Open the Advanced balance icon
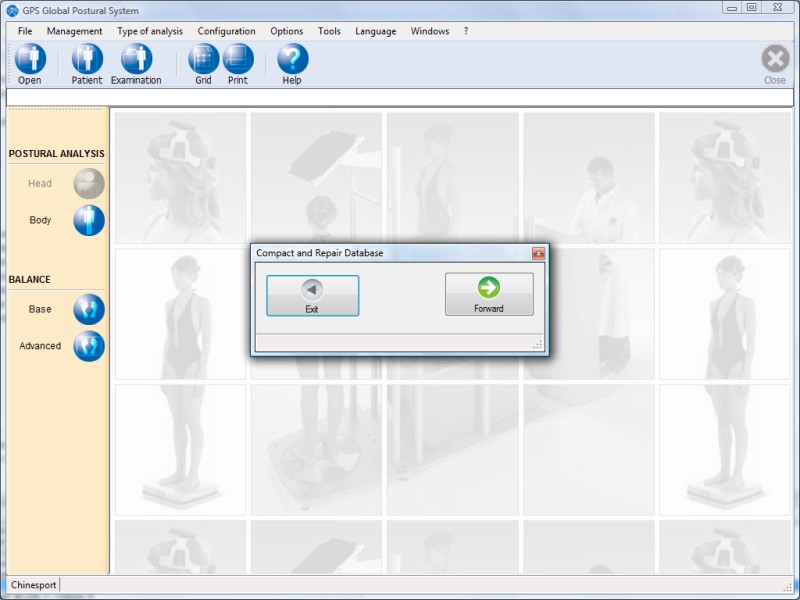This screenshot has width=800, height=600. click(89, 346)
